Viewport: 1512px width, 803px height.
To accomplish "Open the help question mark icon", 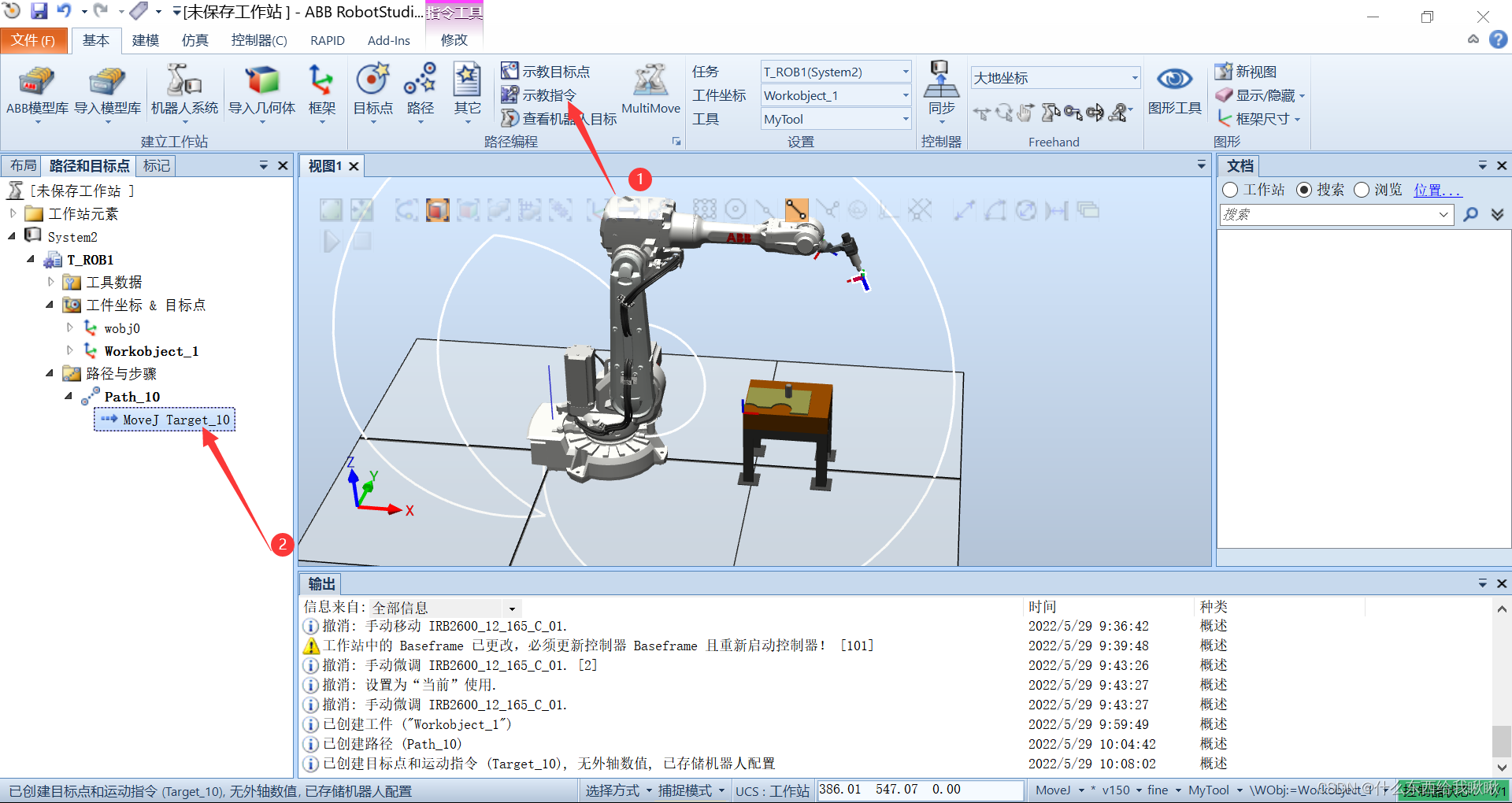I will click(1498, 39).
